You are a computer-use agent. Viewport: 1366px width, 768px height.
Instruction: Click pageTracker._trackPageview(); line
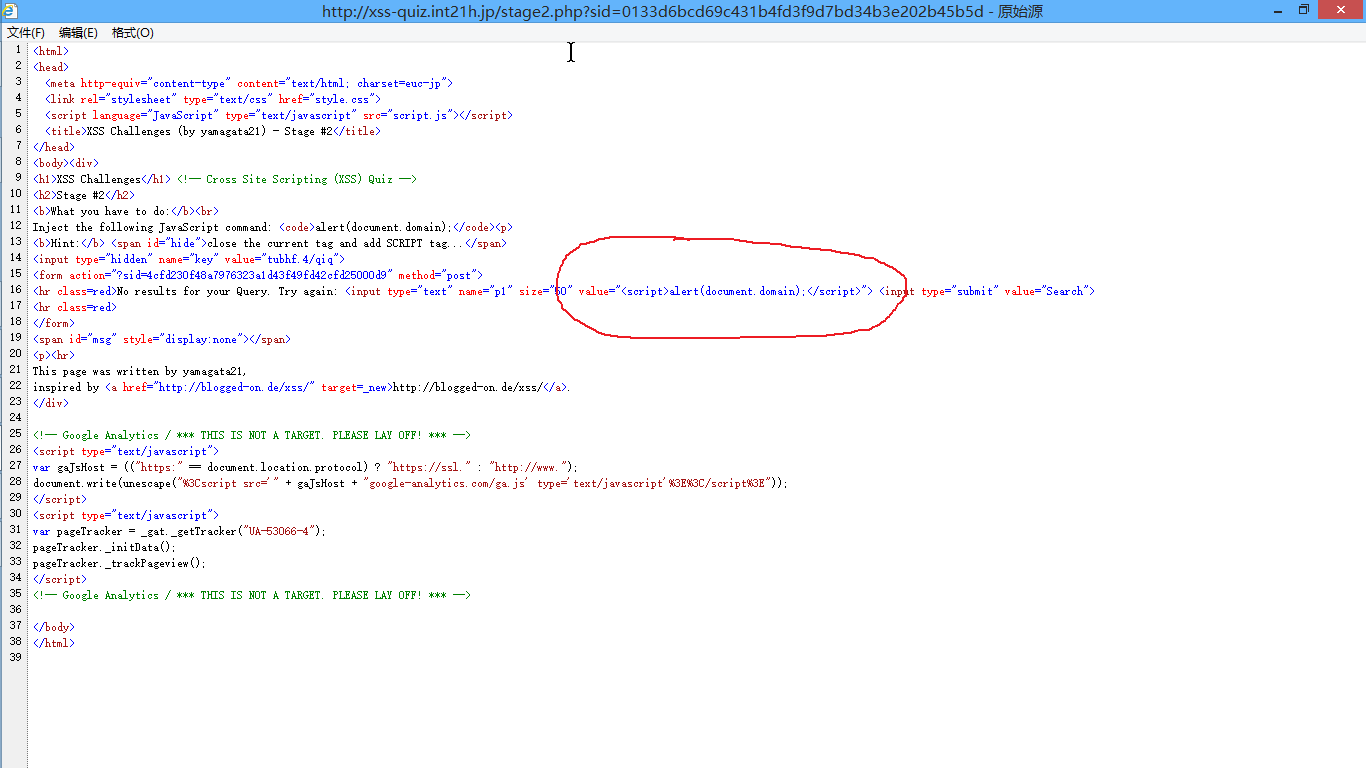(x=120, y=563)
